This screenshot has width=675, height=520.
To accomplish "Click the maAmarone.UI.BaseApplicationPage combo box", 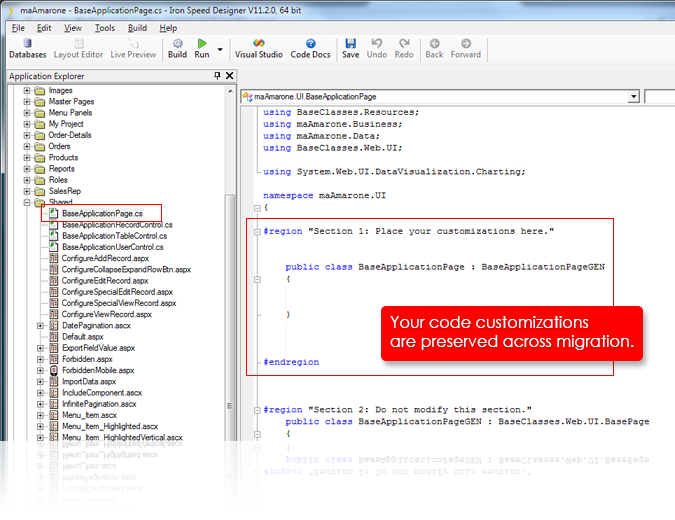I will [x=440, y=96].
